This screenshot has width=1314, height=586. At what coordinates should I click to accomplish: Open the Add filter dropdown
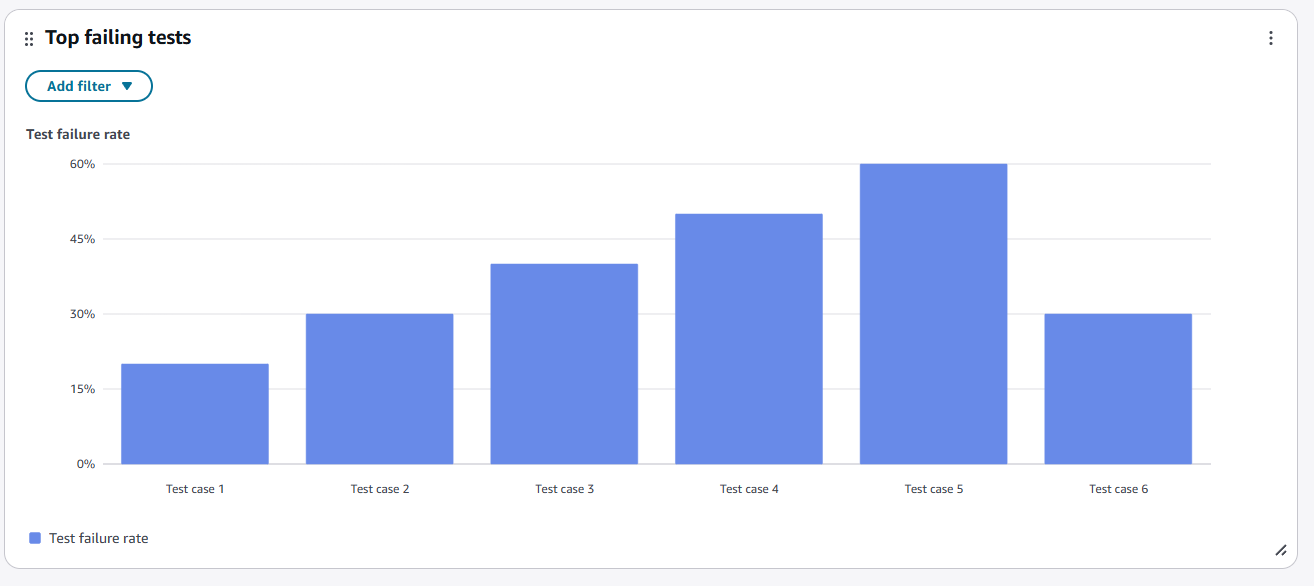89,86
